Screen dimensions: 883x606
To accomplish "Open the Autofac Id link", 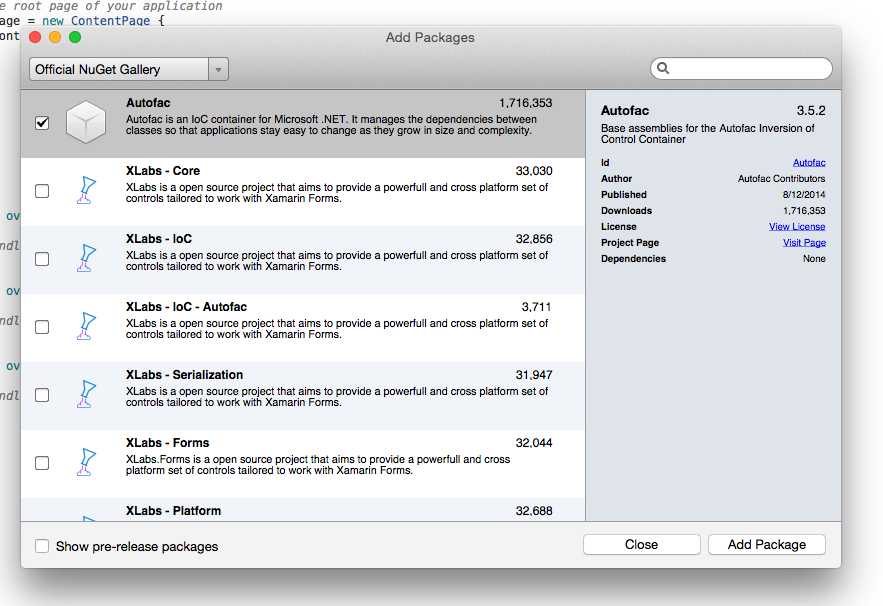I will pyautogui.click(x=809, y=162).
